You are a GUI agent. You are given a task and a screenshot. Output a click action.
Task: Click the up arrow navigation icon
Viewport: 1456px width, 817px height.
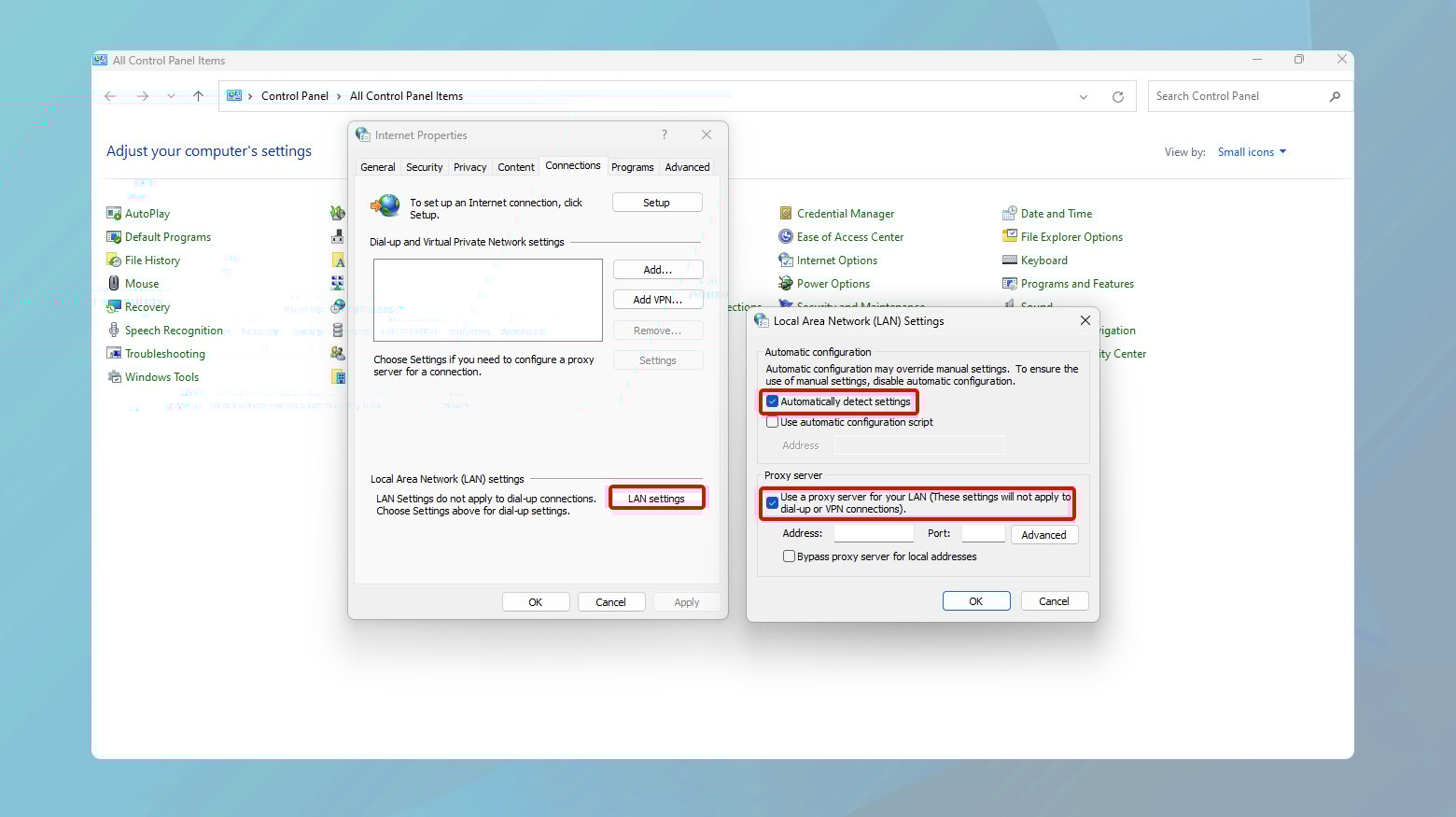tap(198, 96)
